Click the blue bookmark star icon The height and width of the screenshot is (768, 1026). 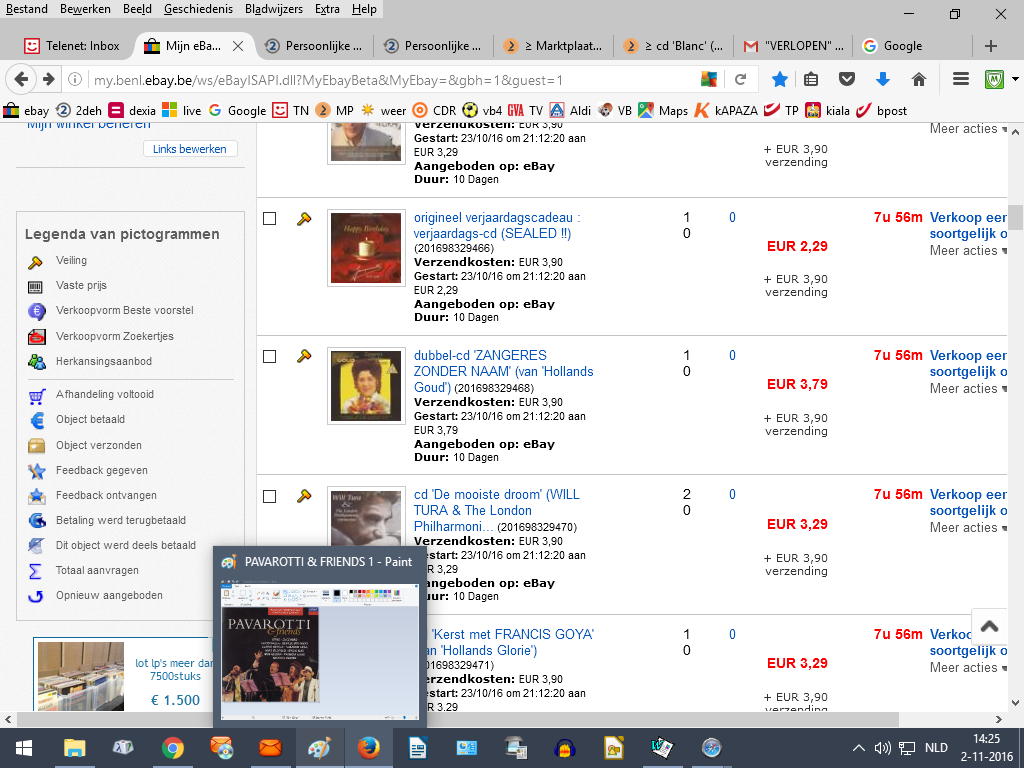[x=779, y=80]
